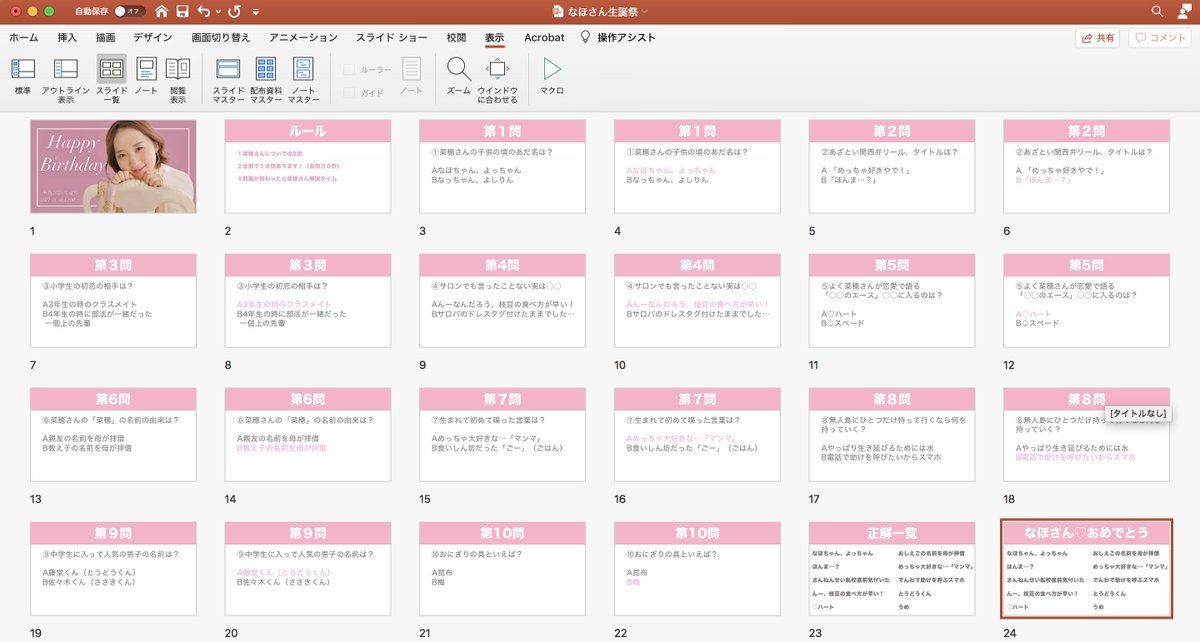1200x642 pixels.
Task: Select slide 17 第8問 thumbnail
Action: 892,434
